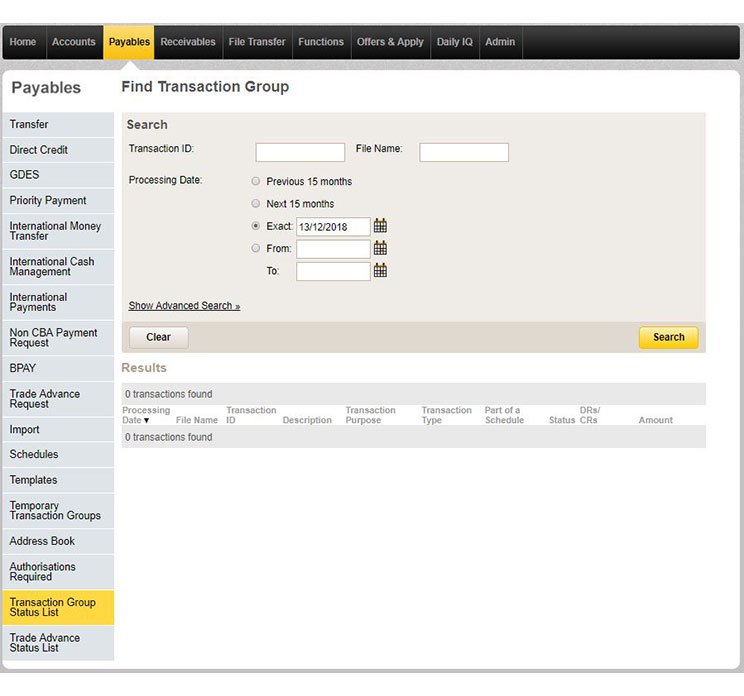This screenshot has height=696, width=744.
Task: Open International Money Transfer sidebar item
Action: [x=58, y=231]
